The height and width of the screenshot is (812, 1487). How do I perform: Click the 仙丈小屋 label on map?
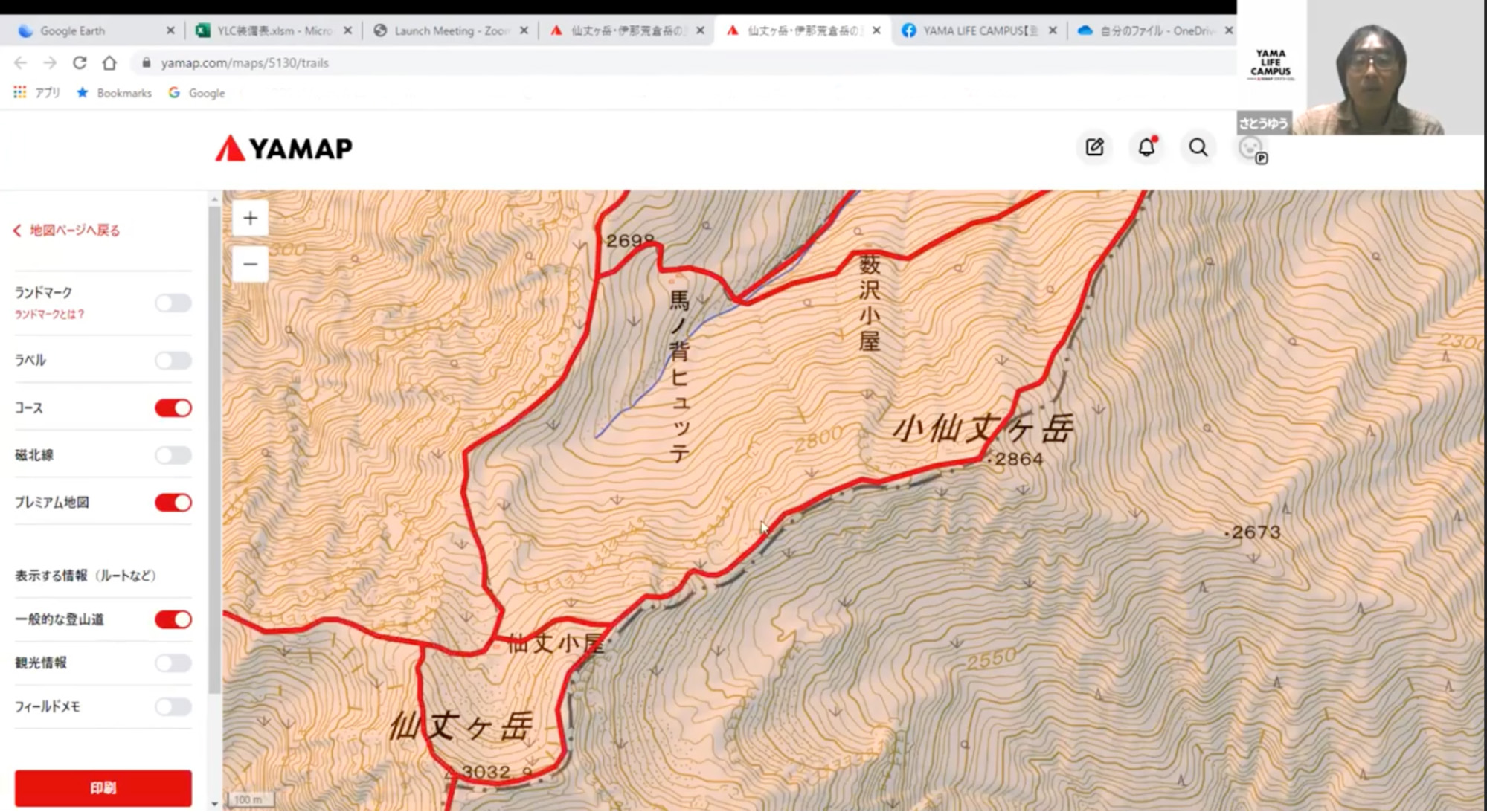[x=556, y=644]
